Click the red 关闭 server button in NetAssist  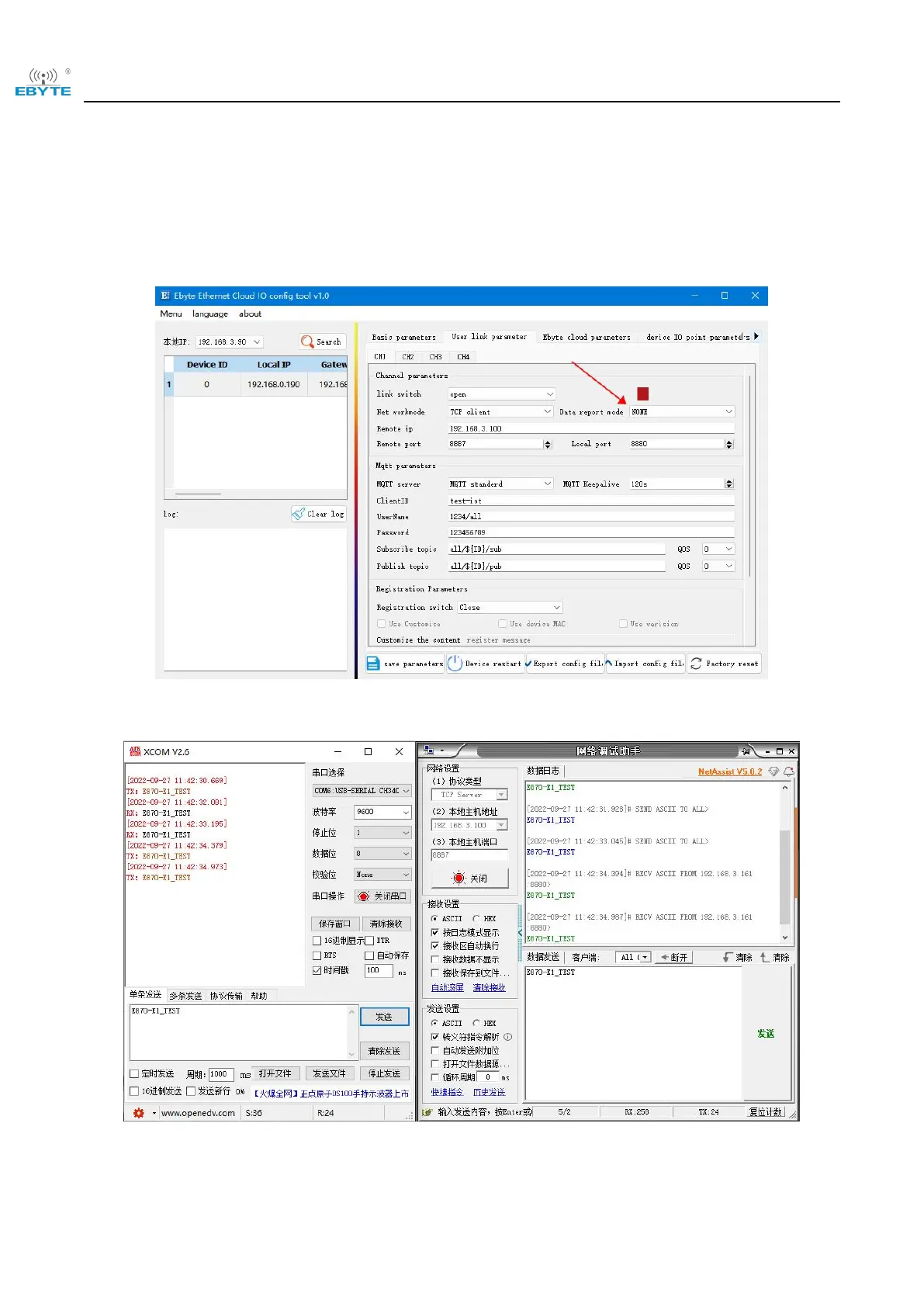469,878
